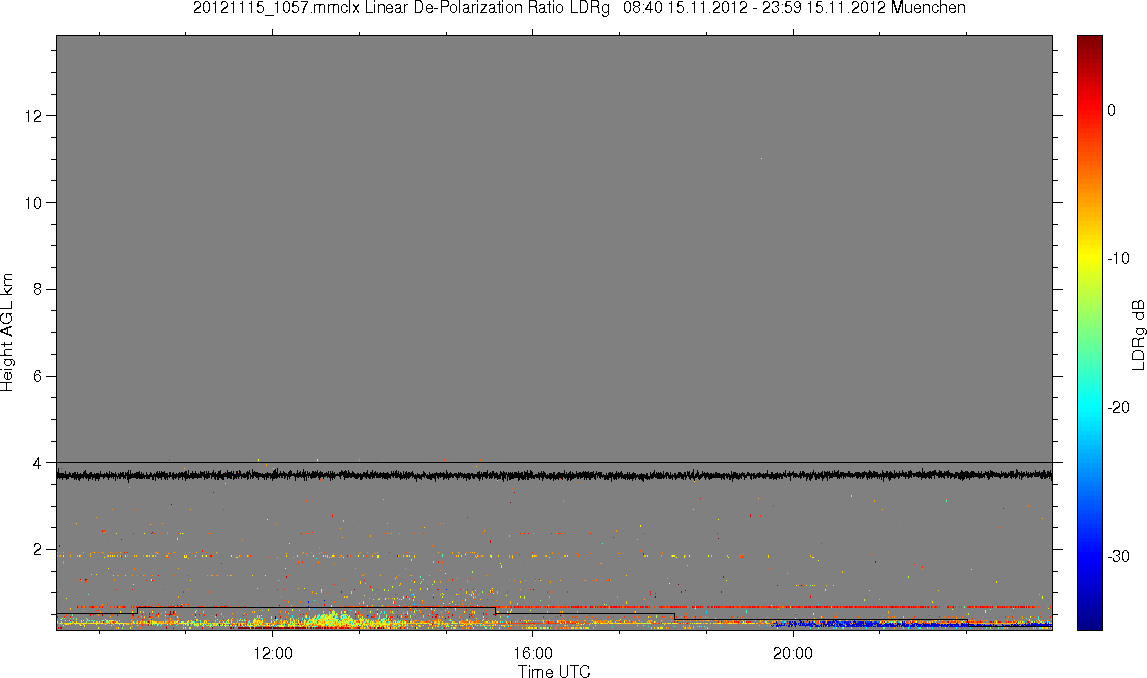Viewport: 1147px width, 678px height.
Task: Click the height tick label 8
Action: 37,289
